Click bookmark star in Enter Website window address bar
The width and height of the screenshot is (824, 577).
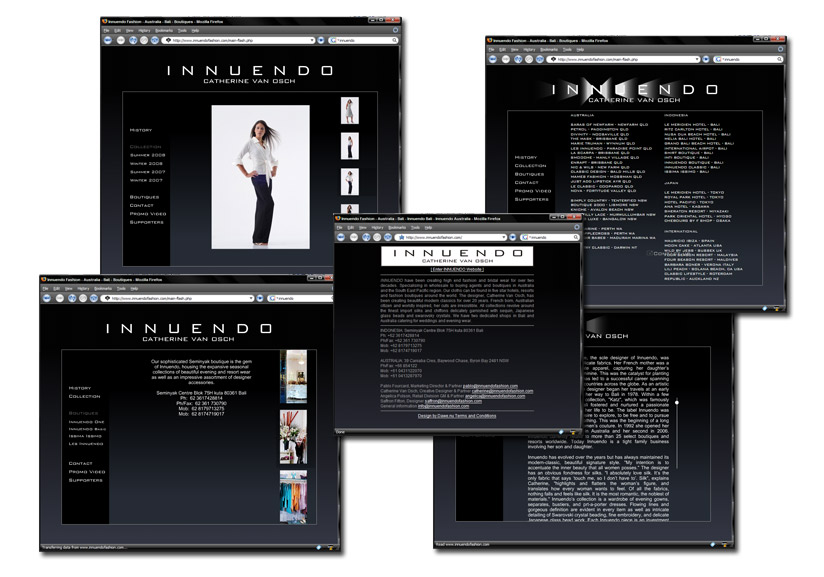tap(401, 238)
